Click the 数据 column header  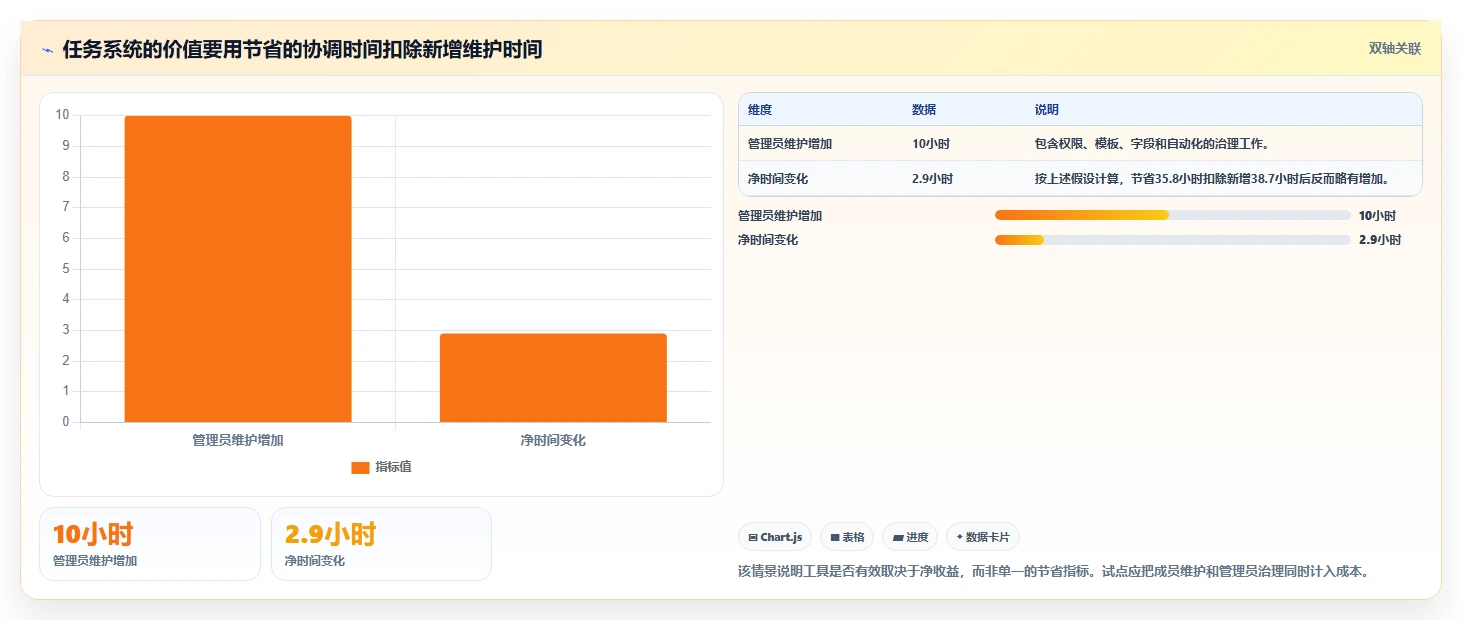pyautogui.click(x=924, y=110)
